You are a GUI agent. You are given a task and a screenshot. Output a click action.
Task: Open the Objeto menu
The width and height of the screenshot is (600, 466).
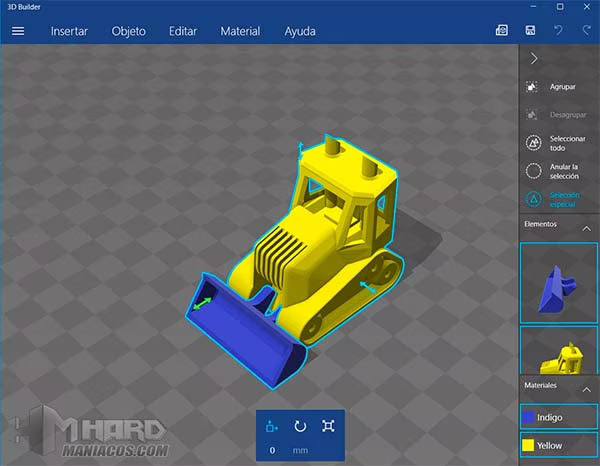129,31
